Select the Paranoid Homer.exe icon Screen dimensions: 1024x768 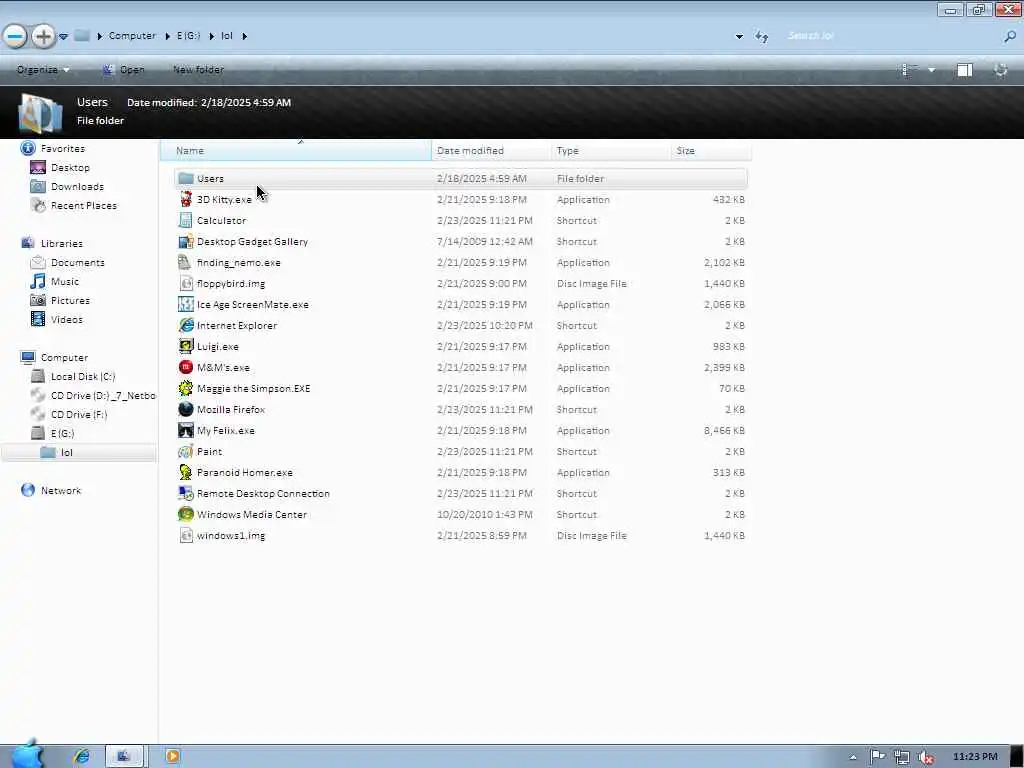[x=186, y=472]
